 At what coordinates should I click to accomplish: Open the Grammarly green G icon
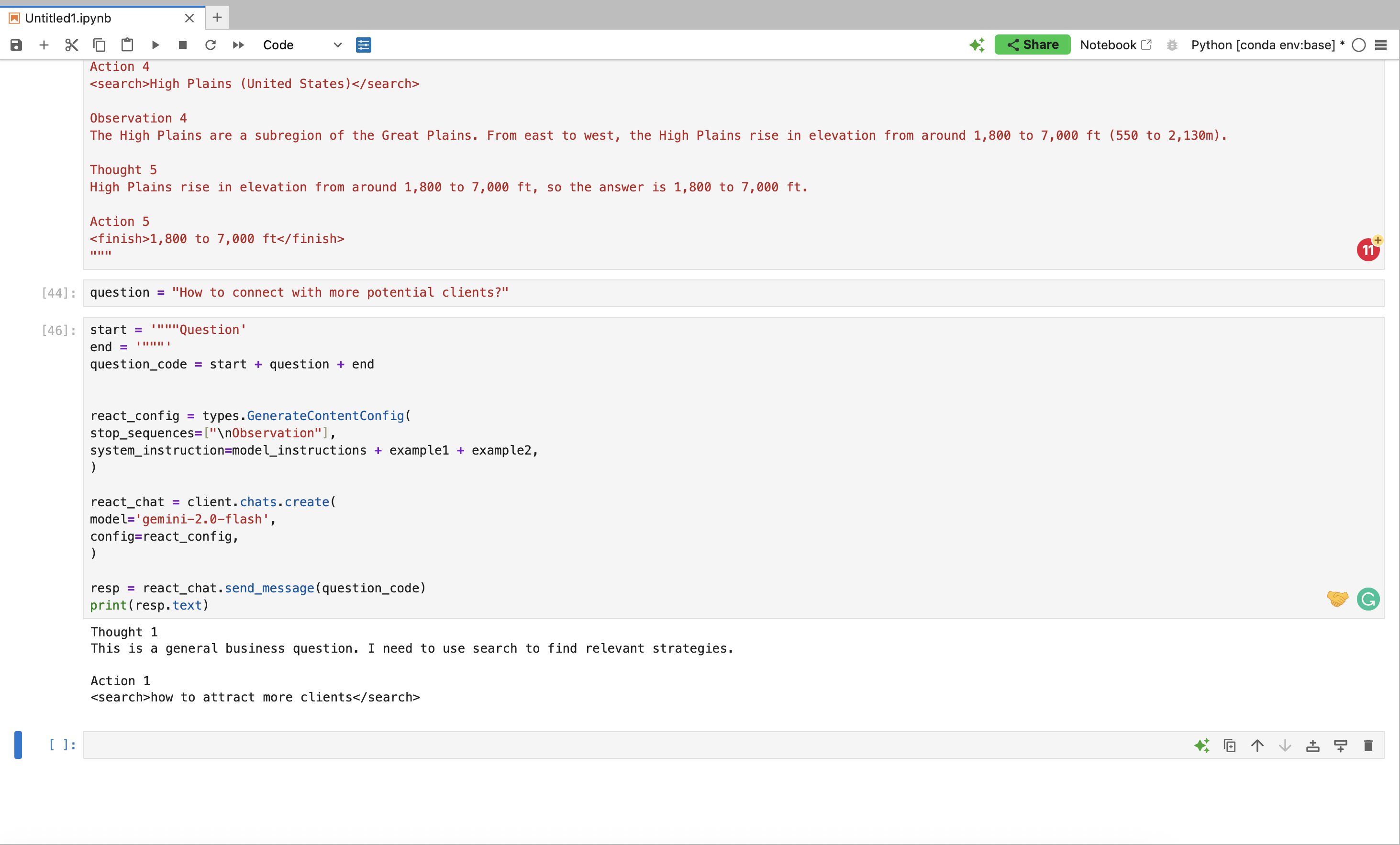tap(1368, 599)
